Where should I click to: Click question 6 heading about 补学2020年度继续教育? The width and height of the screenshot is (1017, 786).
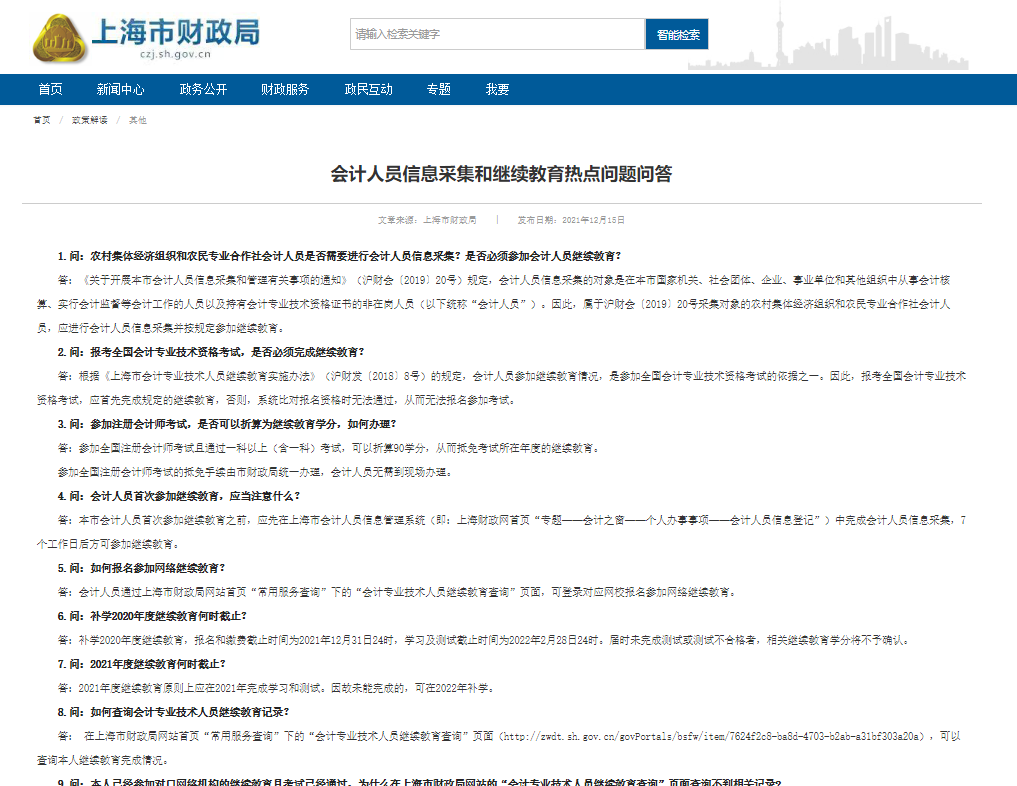tap(152, 615)
